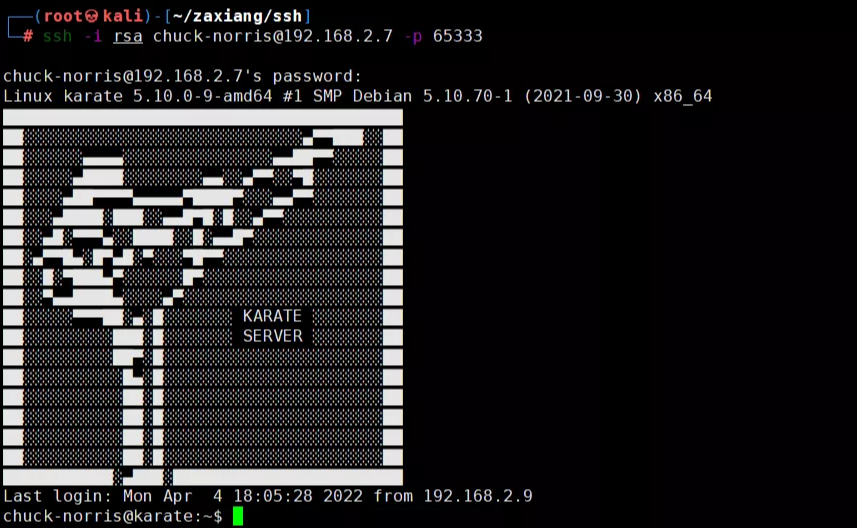Click the 'KARATE' word in the ASCII art
The image size is (857, 528).
(272, 316)
